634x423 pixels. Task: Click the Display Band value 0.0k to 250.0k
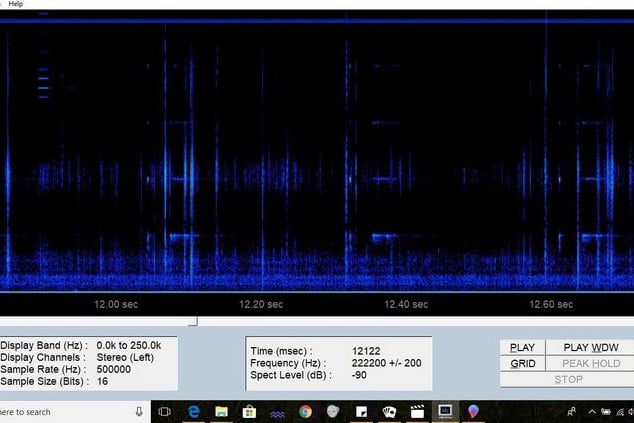pos(129,345)
